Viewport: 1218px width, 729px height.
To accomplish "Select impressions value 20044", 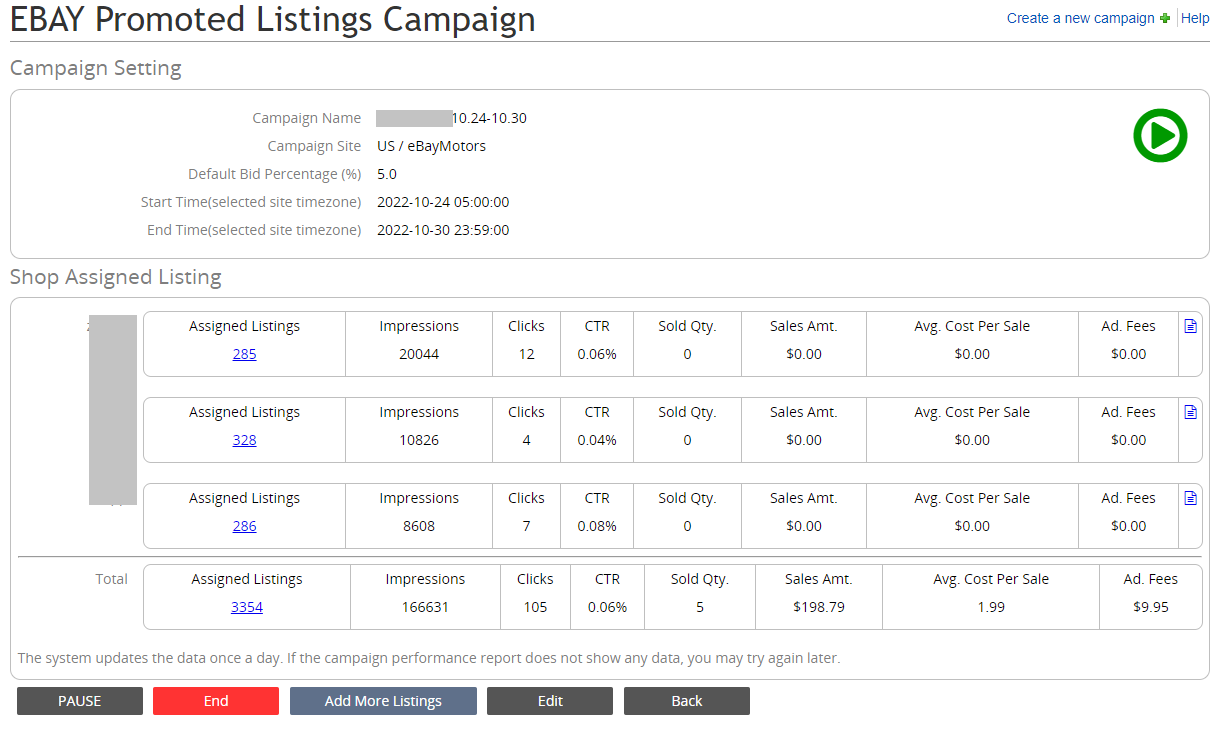I will [419, 354].
